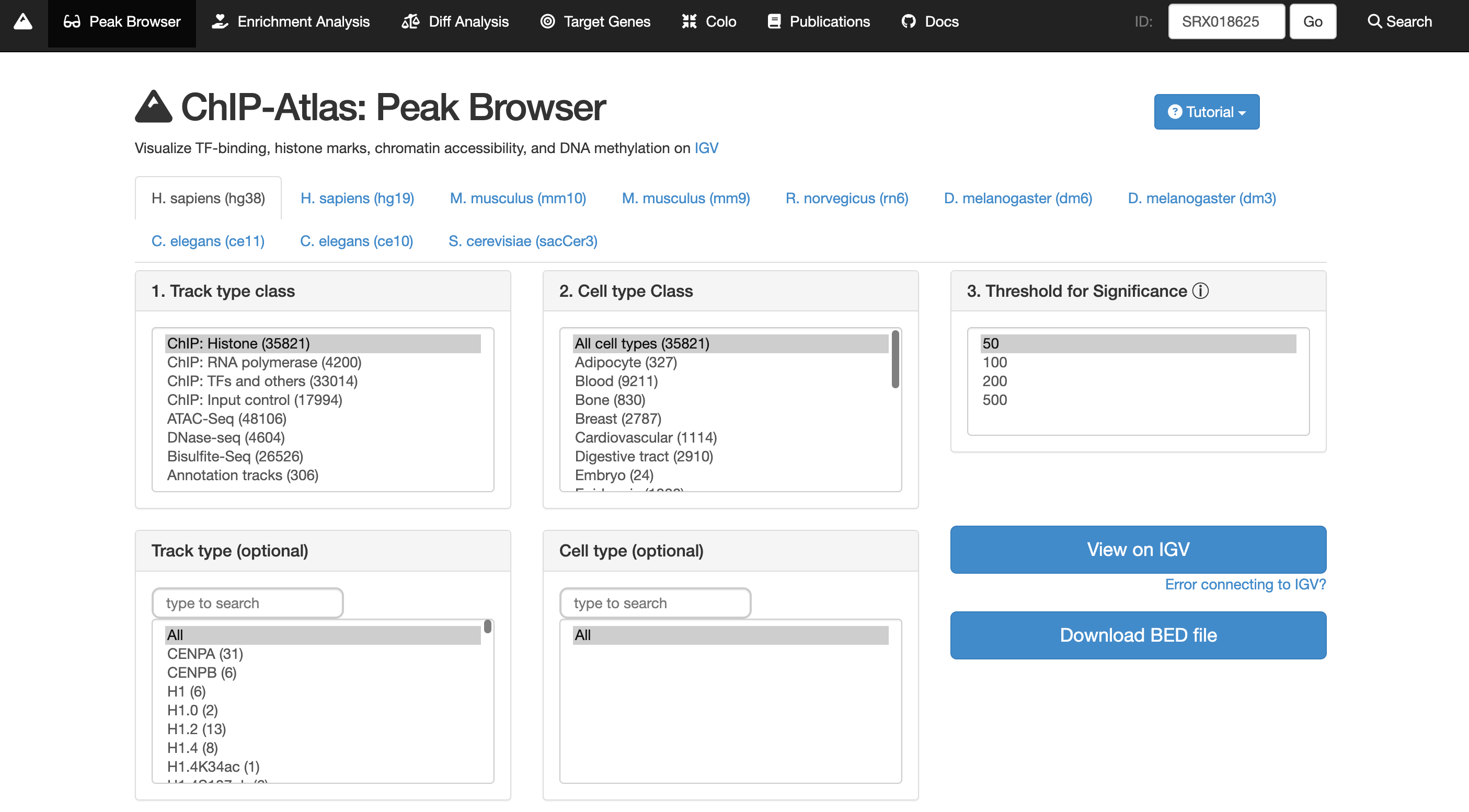
Task: Switch to D. melanogaster (dm6) tab
Action: [1018, 199]
